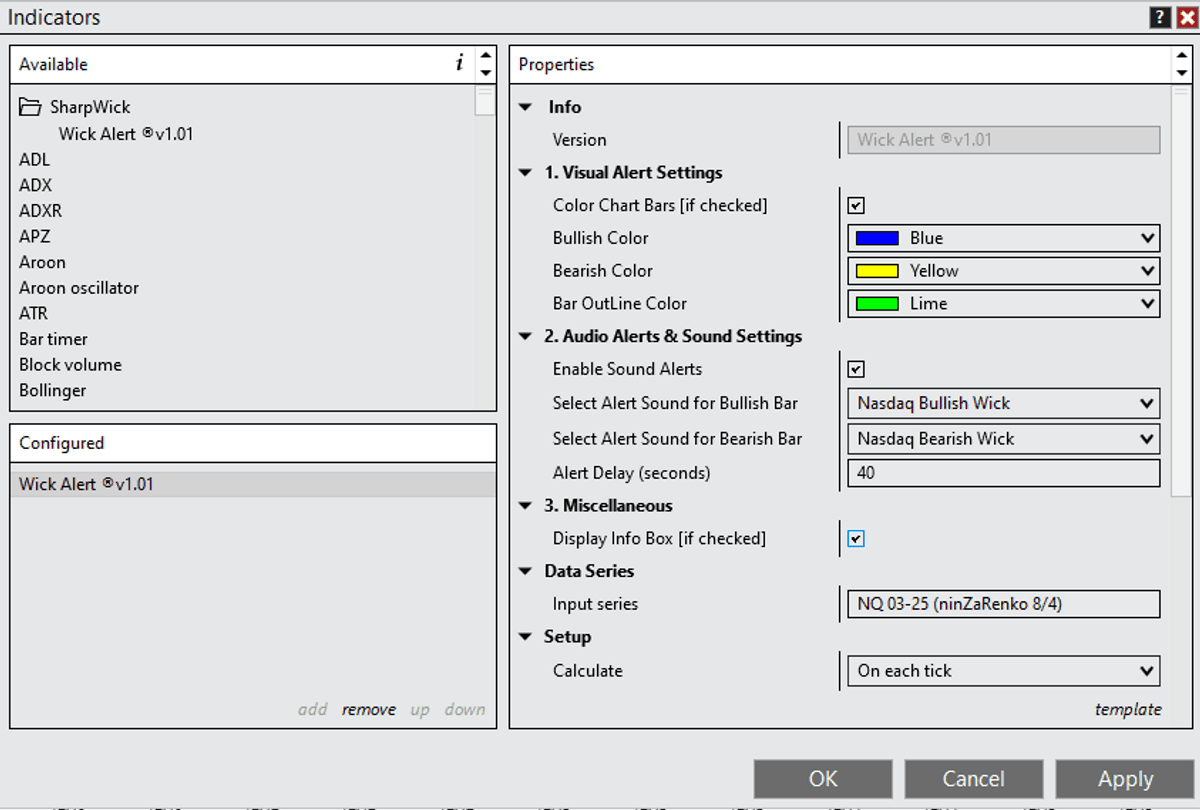1200x810 pixels.
Task: Open the Calculate dropdown
Action: tap(1003, 671)
